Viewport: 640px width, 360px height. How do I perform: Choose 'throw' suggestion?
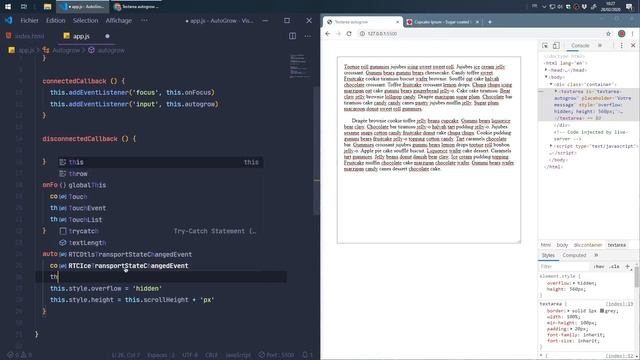click(x=160, y=173)
